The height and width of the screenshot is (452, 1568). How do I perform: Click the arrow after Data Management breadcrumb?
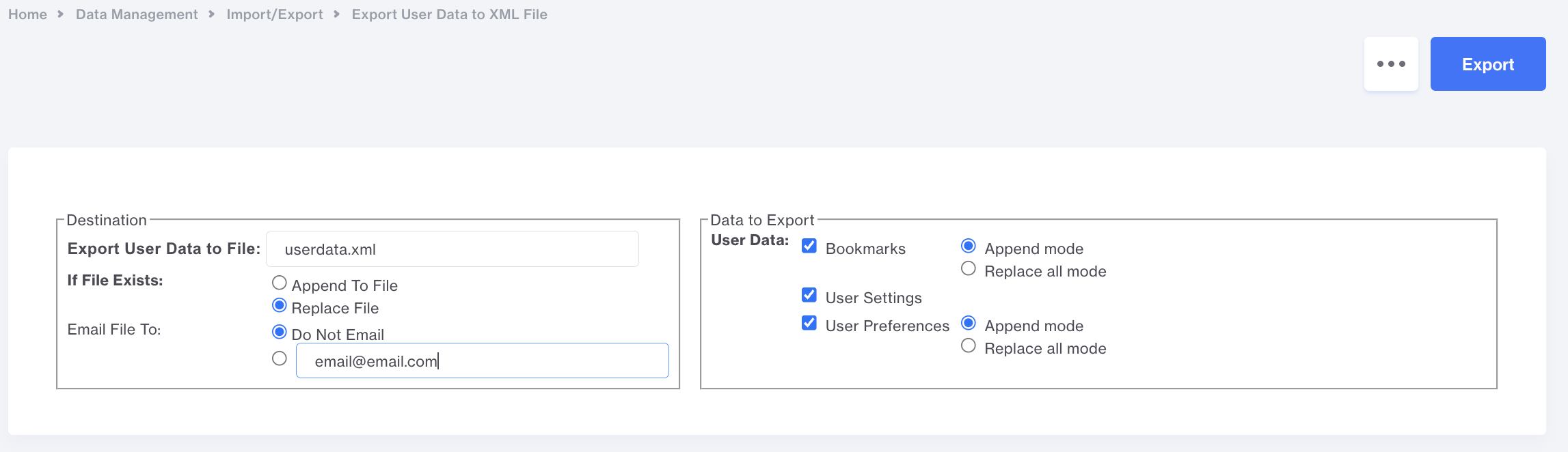coord(212,14)
